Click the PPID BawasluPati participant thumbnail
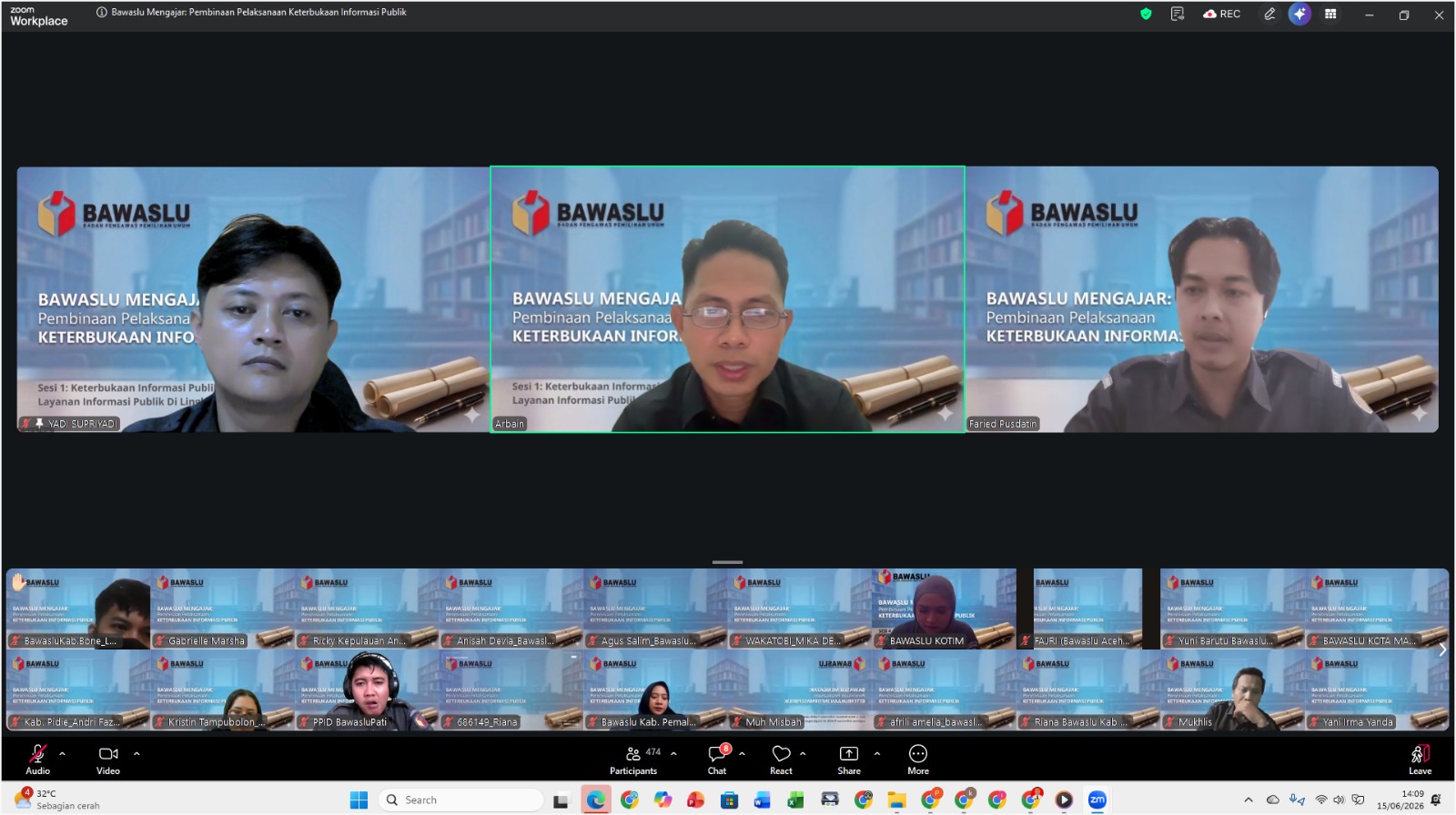 click(368, 690)
